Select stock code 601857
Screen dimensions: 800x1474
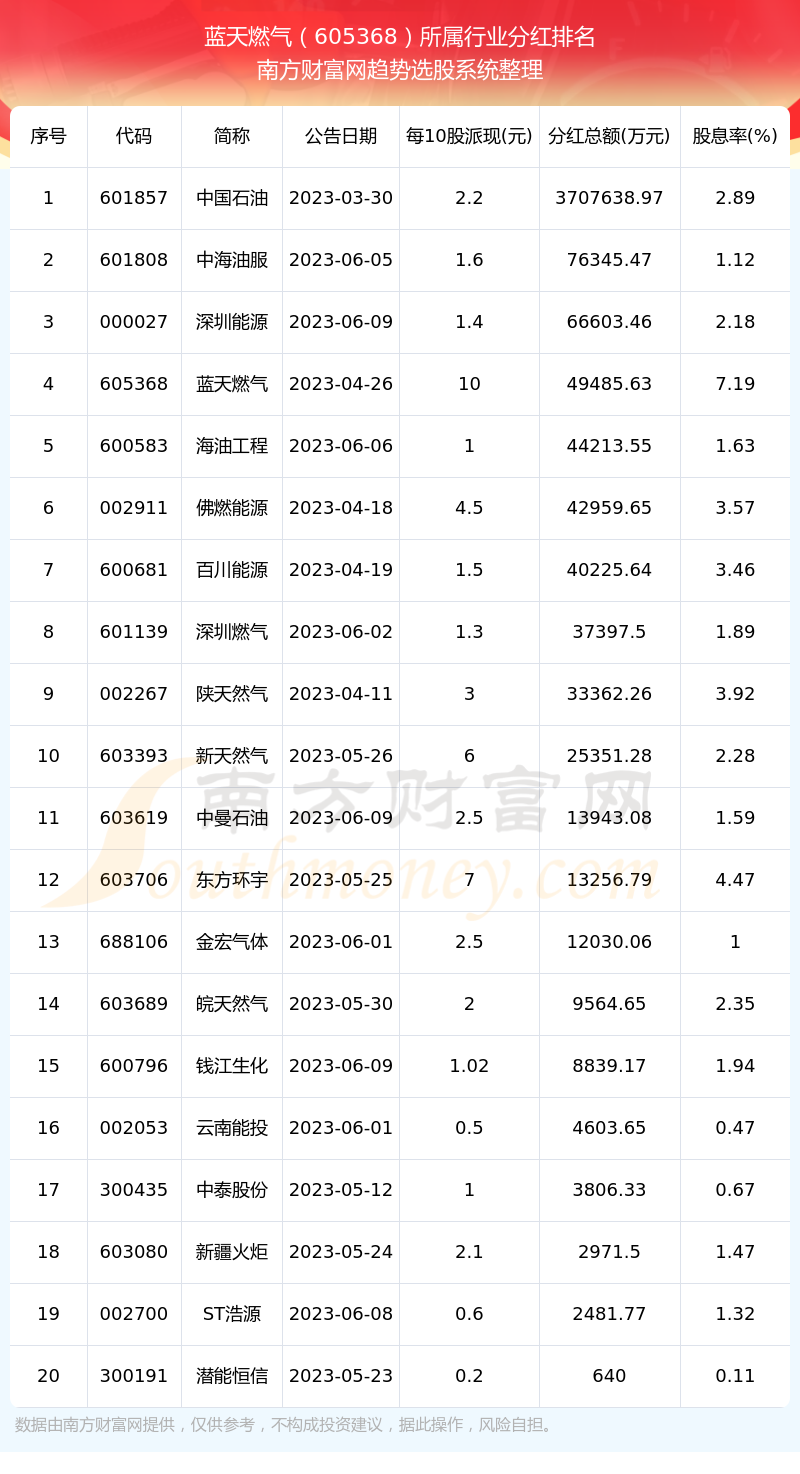(x=134, y=198)
